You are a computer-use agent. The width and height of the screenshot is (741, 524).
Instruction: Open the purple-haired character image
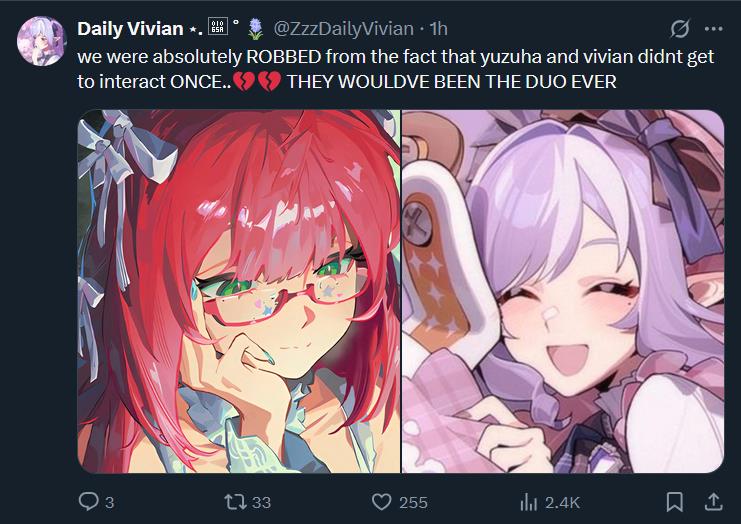coord(563,291)
